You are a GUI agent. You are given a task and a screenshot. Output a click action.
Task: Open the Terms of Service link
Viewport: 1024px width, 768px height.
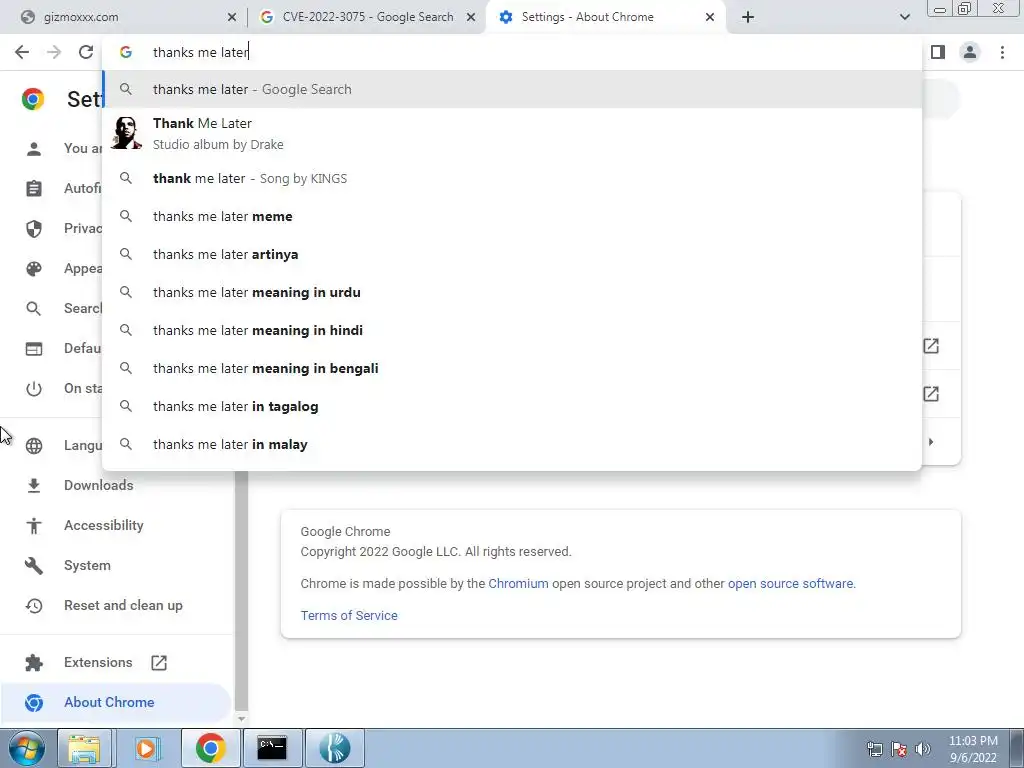click(349, 615)
